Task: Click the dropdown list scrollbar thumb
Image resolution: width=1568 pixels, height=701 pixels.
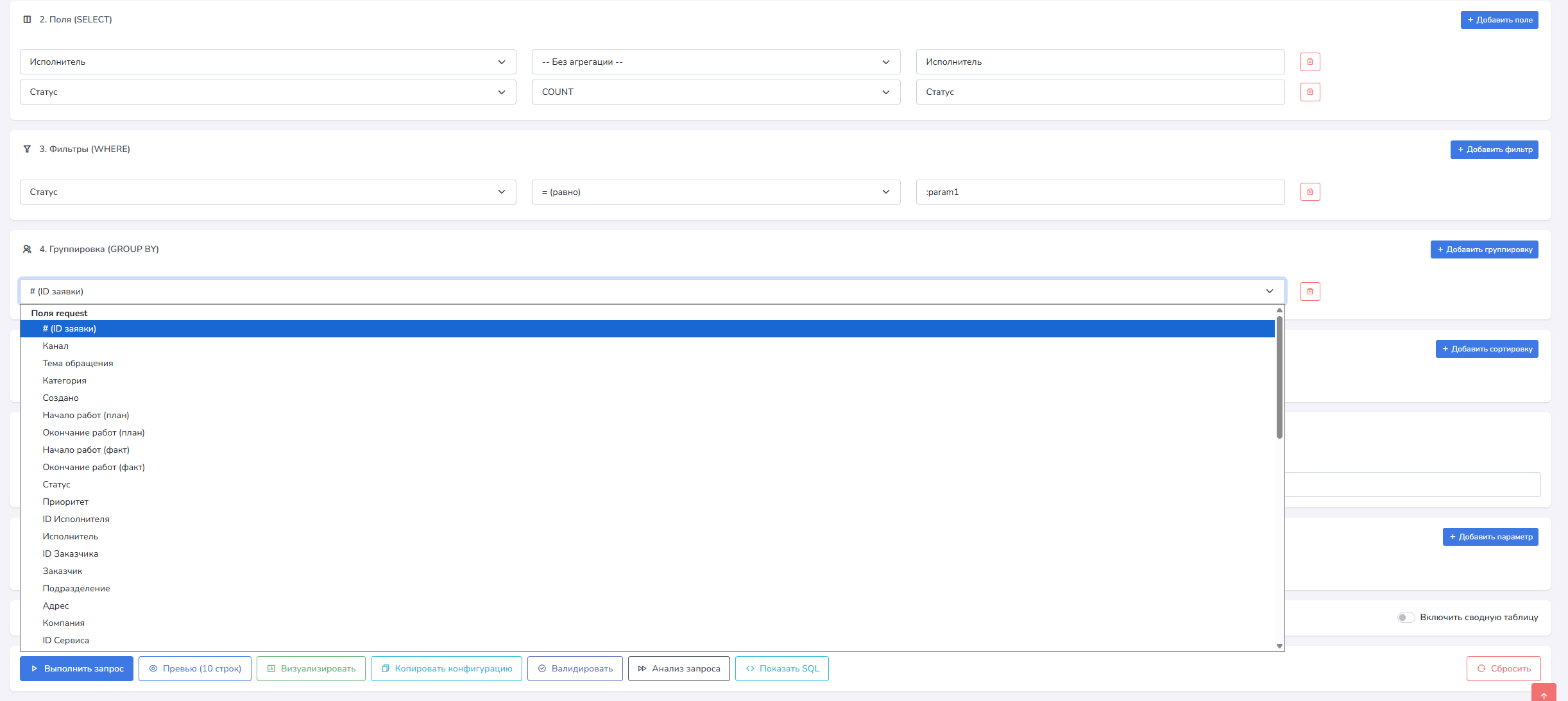Action: click(1279, 378)
